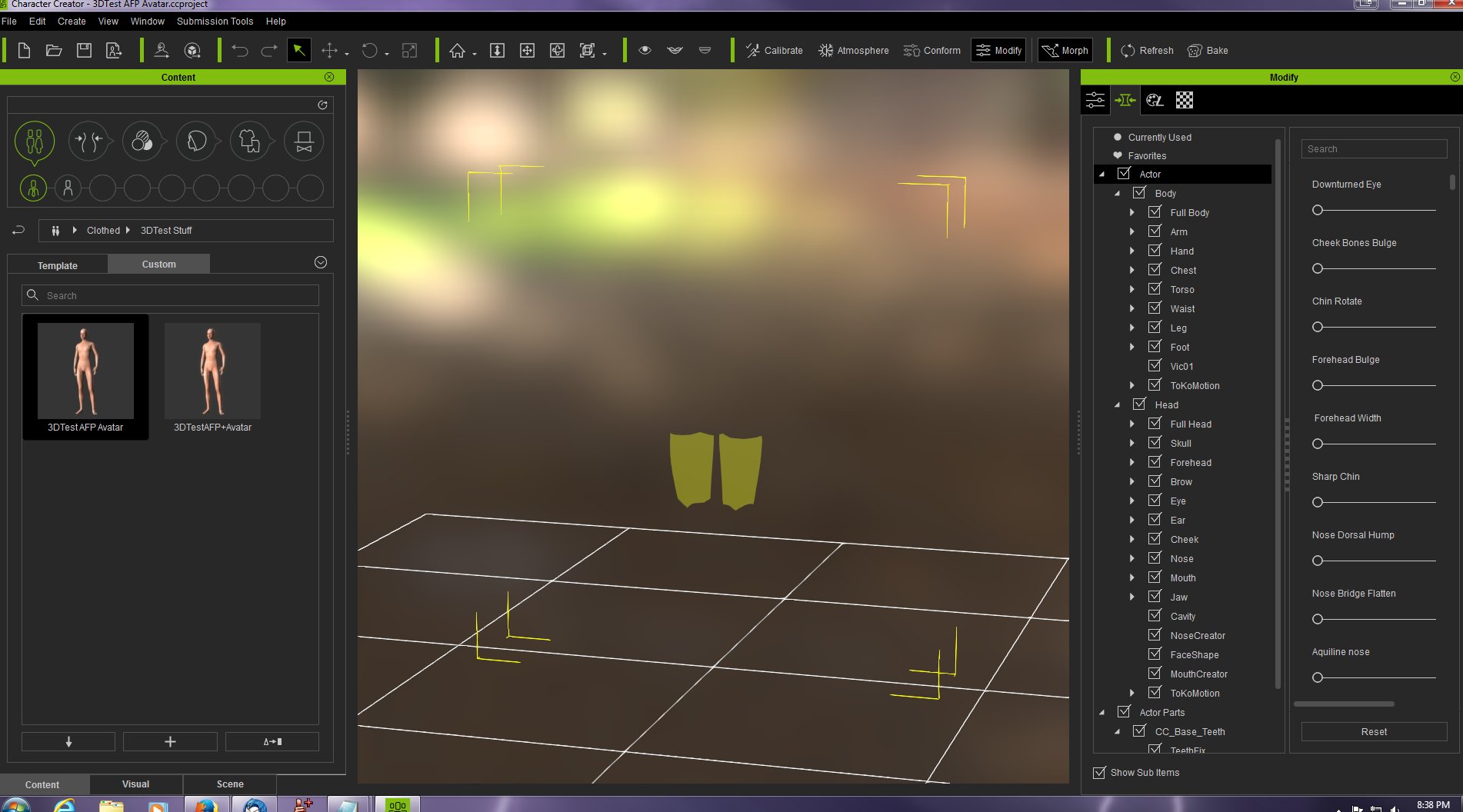Go back in content folder path

pyautogui.click(x=19, y=230)
